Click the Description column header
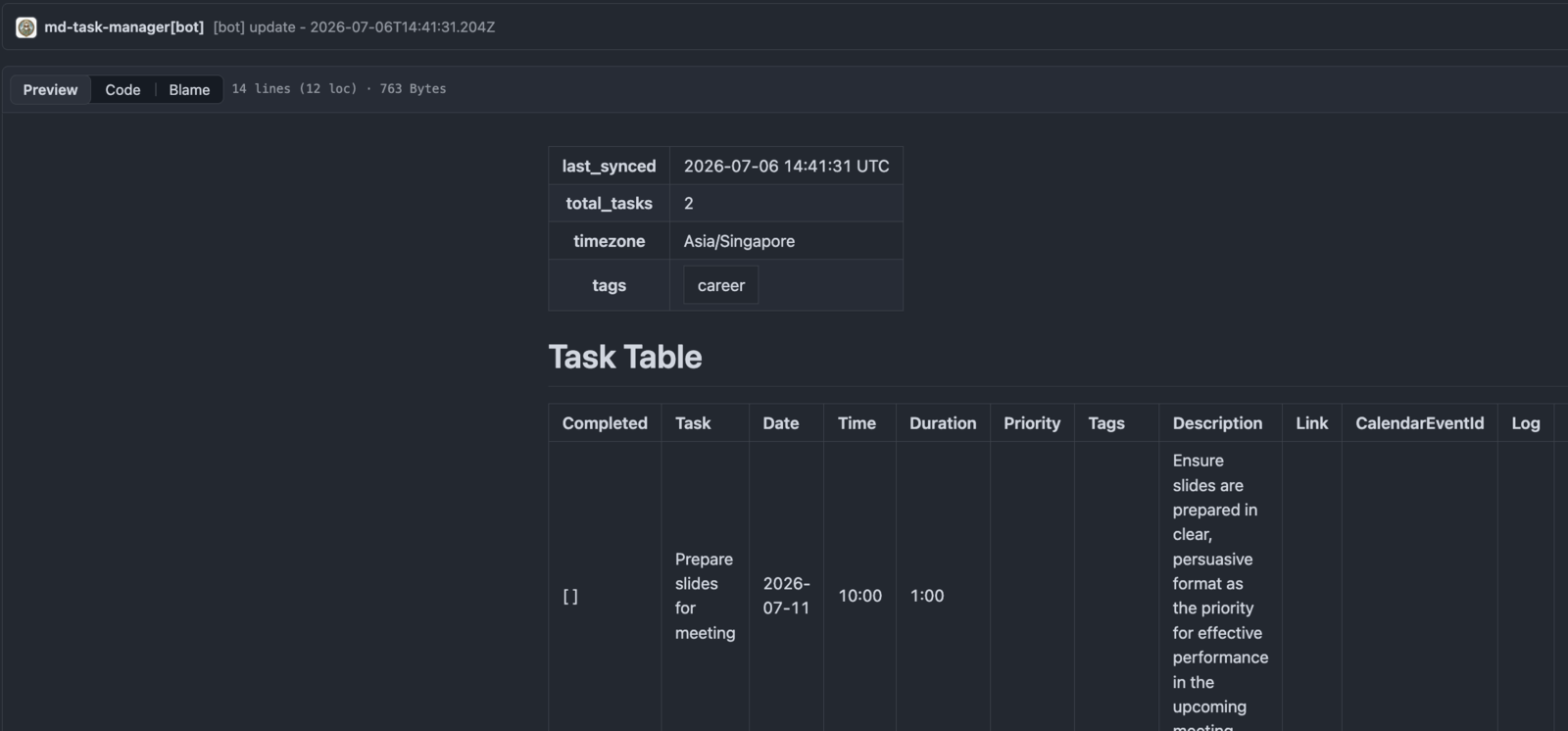 [1220, 423]
